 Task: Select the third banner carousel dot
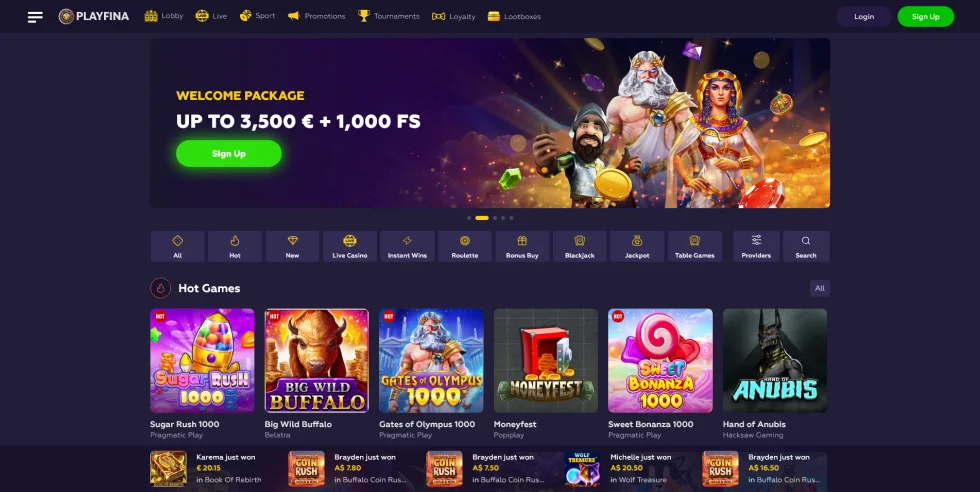(x=494, y=218)
